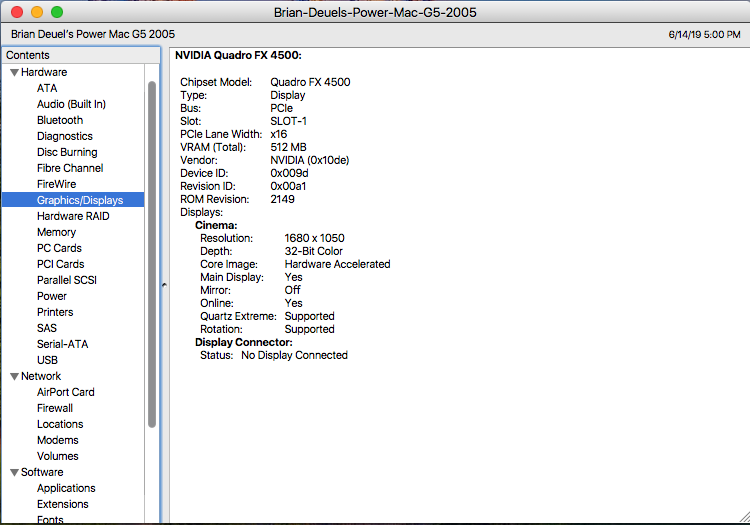Image resolution: width=750 pixels, height=525 pixels.
Task: Click the VRAM value 512 MB
Action: (x=288, y=147)
